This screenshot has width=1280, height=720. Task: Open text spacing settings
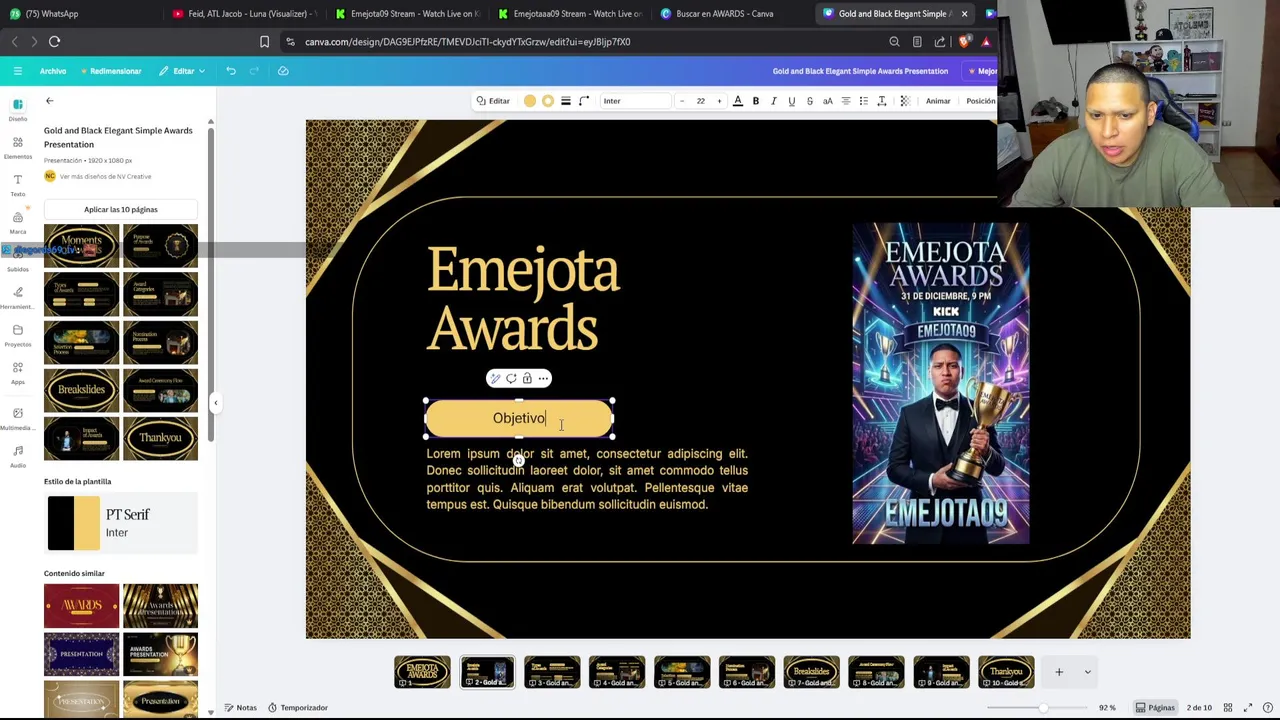882,101
